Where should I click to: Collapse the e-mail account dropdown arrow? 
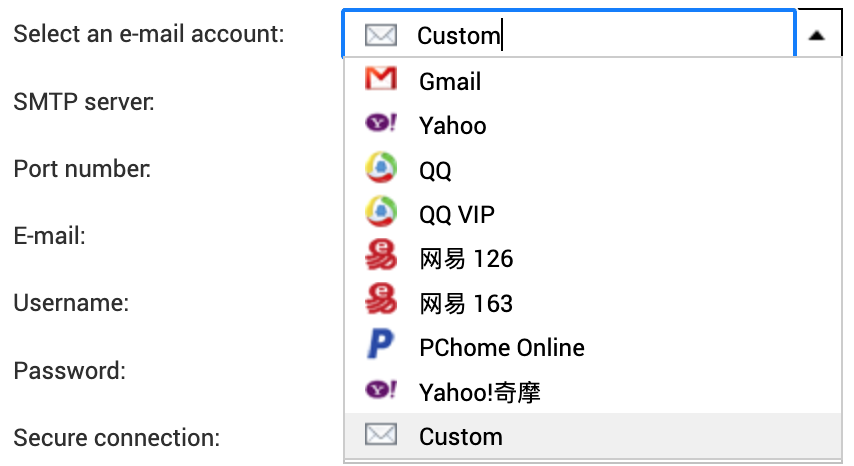(817, 35)
